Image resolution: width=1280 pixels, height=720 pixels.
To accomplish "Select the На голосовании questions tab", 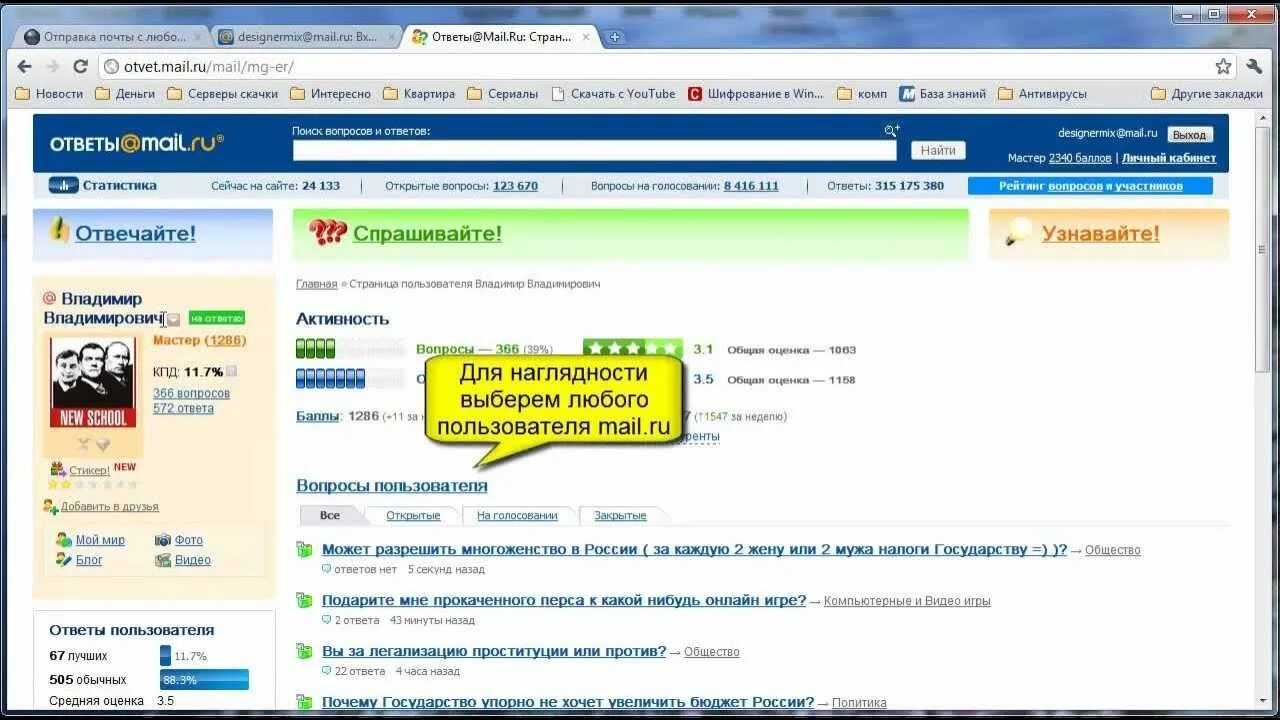I will pyautogui.click(x=517, y=516).
